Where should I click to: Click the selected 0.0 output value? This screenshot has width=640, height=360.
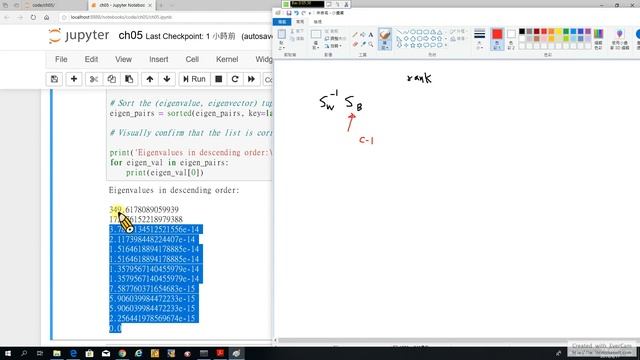pyautogui.click(x=115, y=328)
